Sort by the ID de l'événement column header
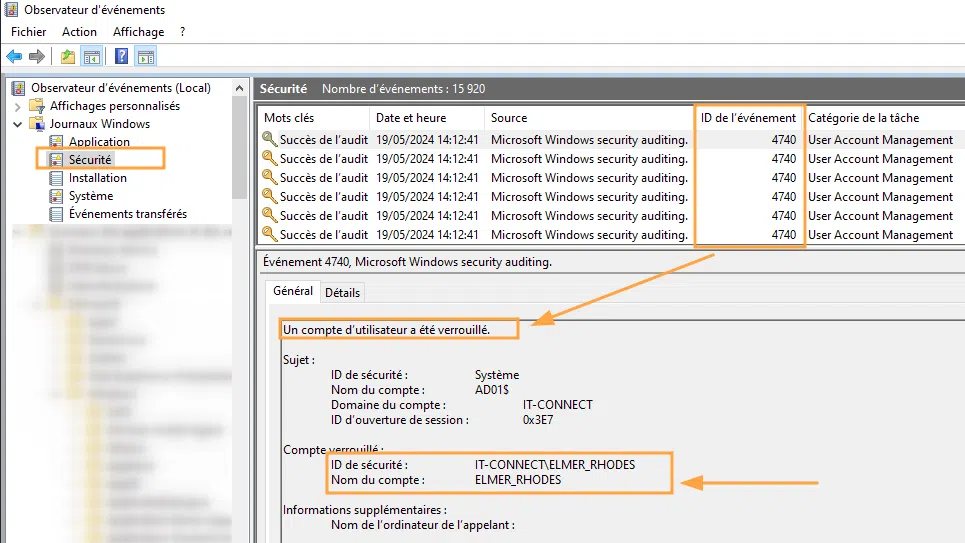Image resolution: width=965 pixels, height=543 pixels. (748, 118)
